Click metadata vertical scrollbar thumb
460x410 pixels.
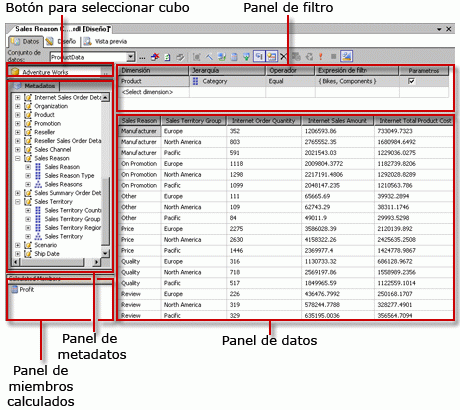(106, 212)
